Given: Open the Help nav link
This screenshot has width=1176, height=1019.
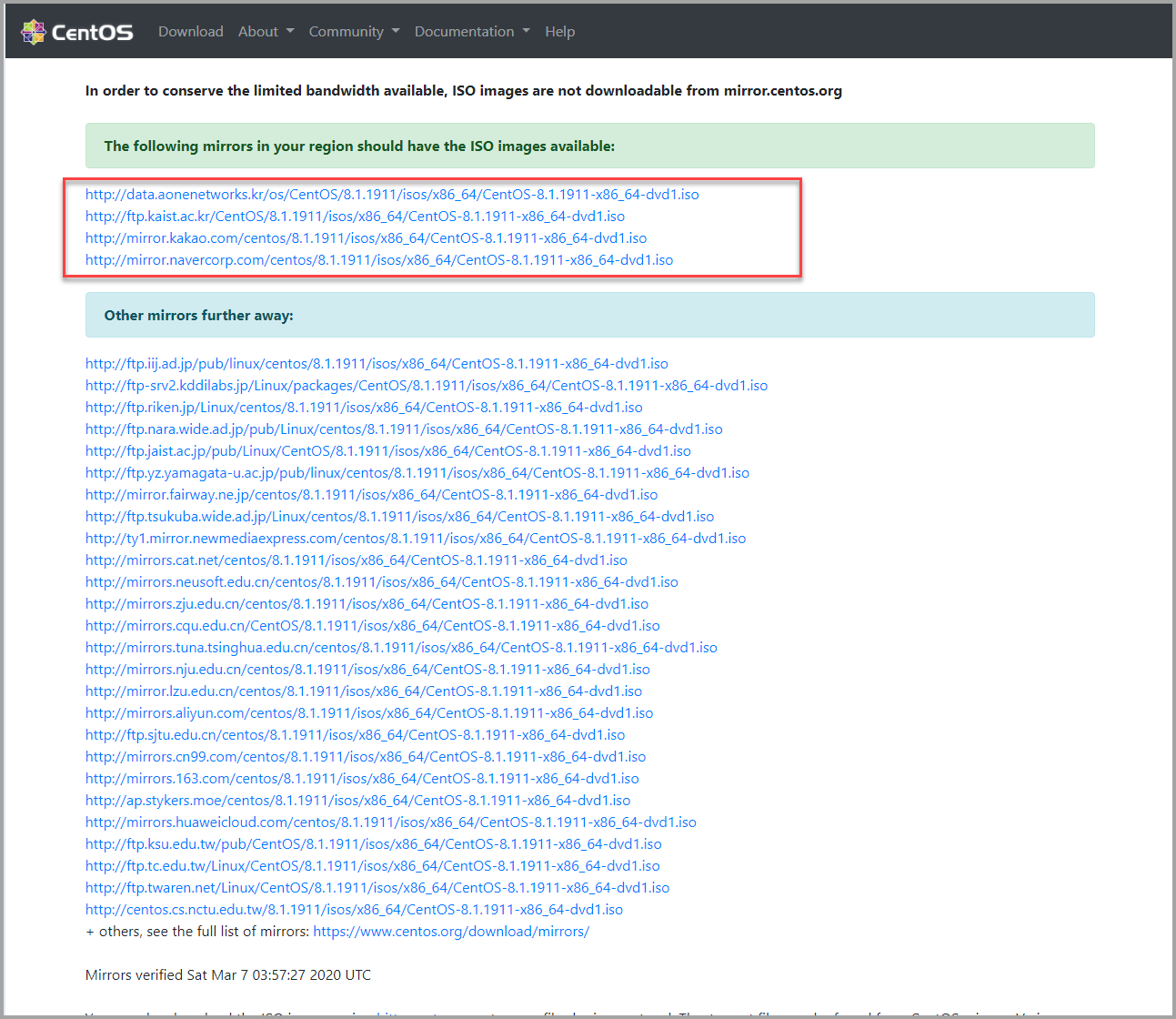Looking at the screenshot, I should coord(560,32).
